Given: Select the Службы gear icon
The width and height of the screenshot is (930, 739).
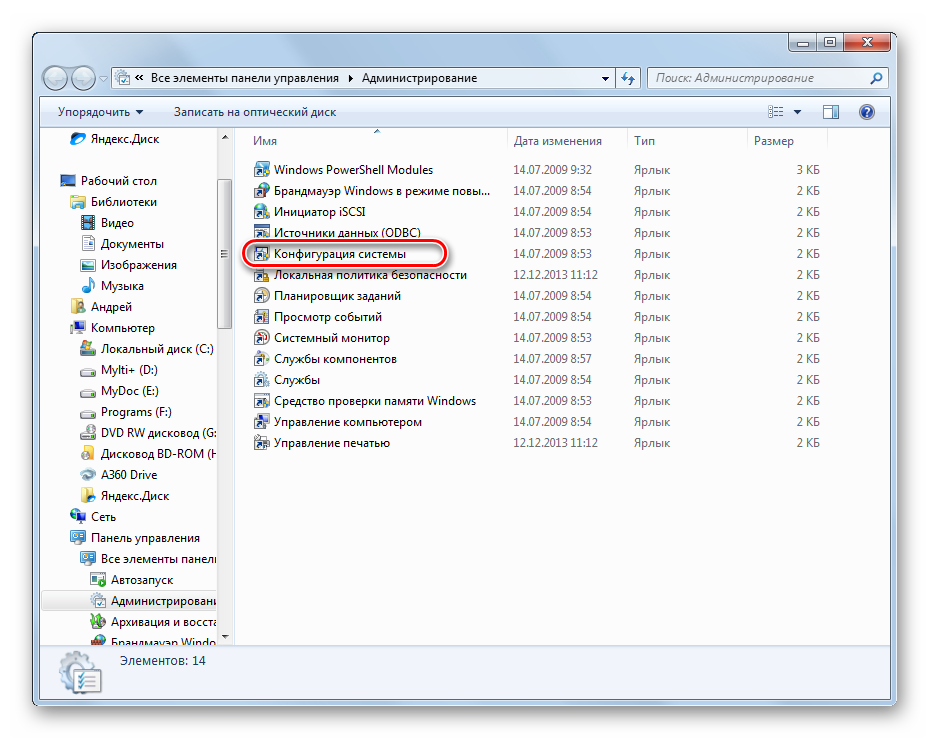Looking at the screenshot, I should point(262,380).
